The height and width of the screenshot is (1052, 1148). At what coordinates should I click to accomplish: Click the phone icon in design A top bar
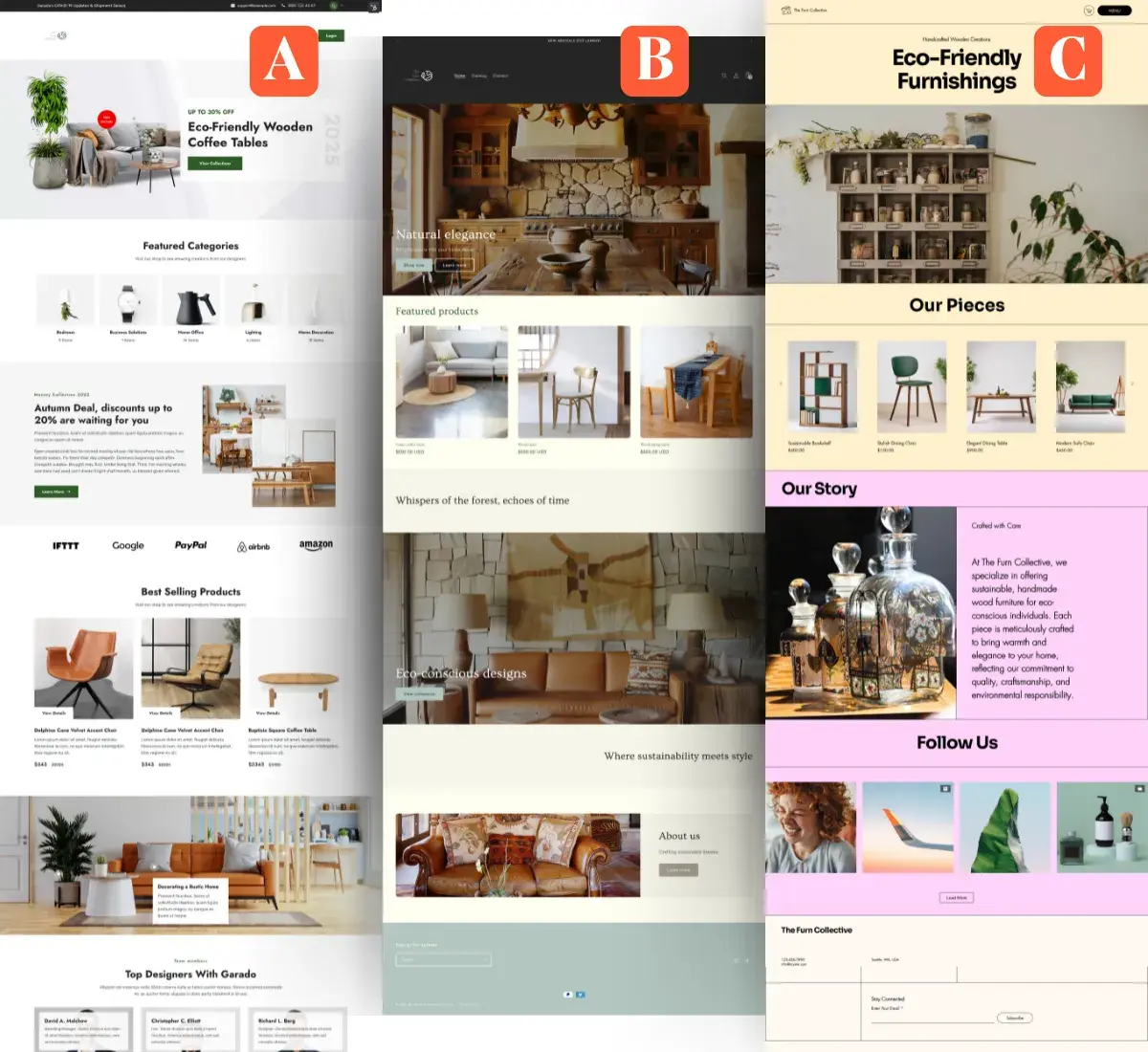(283, 6)
